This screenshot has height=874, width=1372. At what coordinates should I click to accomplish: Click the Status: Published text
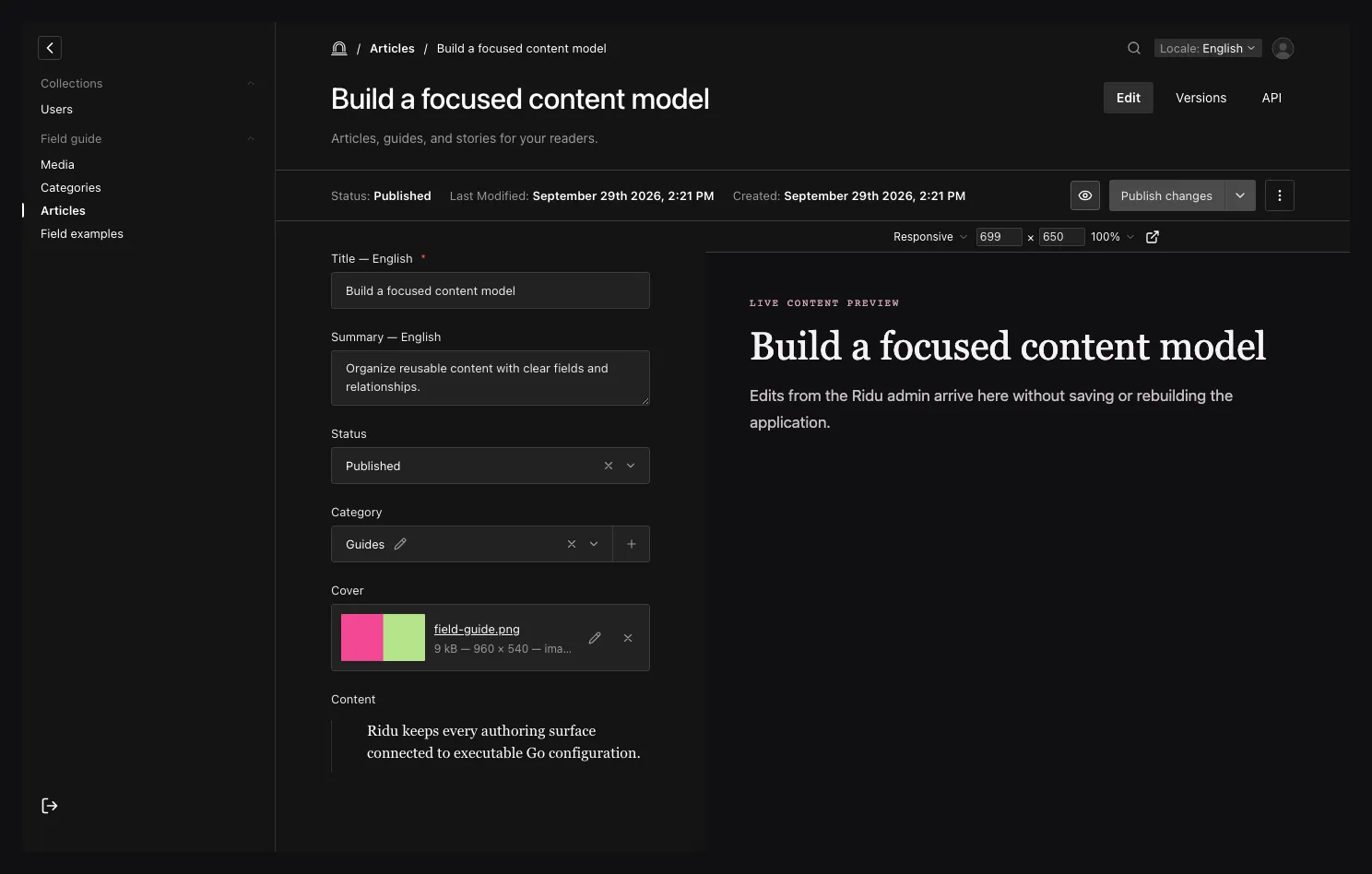(381, 195)
